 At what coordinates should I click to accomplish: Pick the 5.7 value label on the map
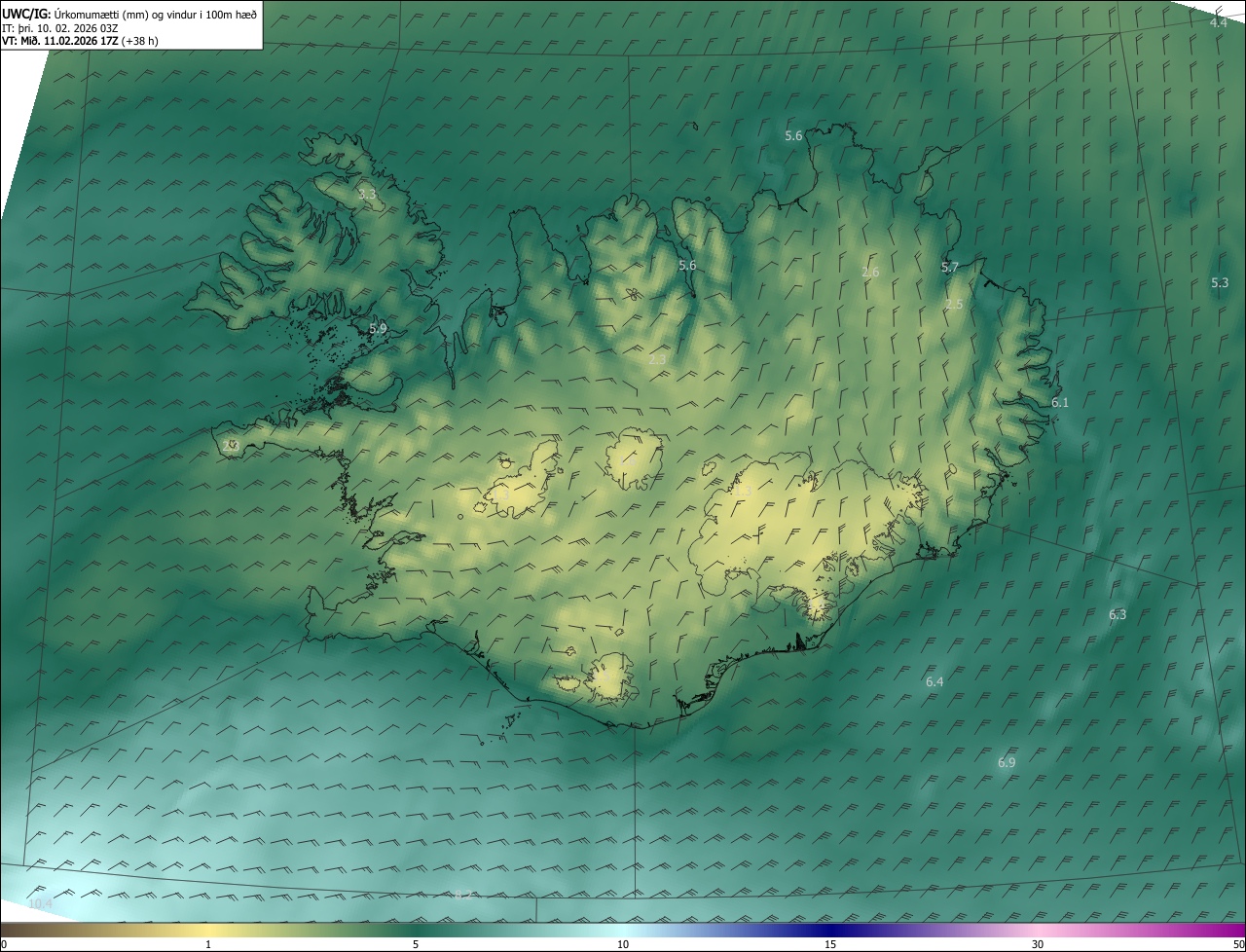[950, 267]
